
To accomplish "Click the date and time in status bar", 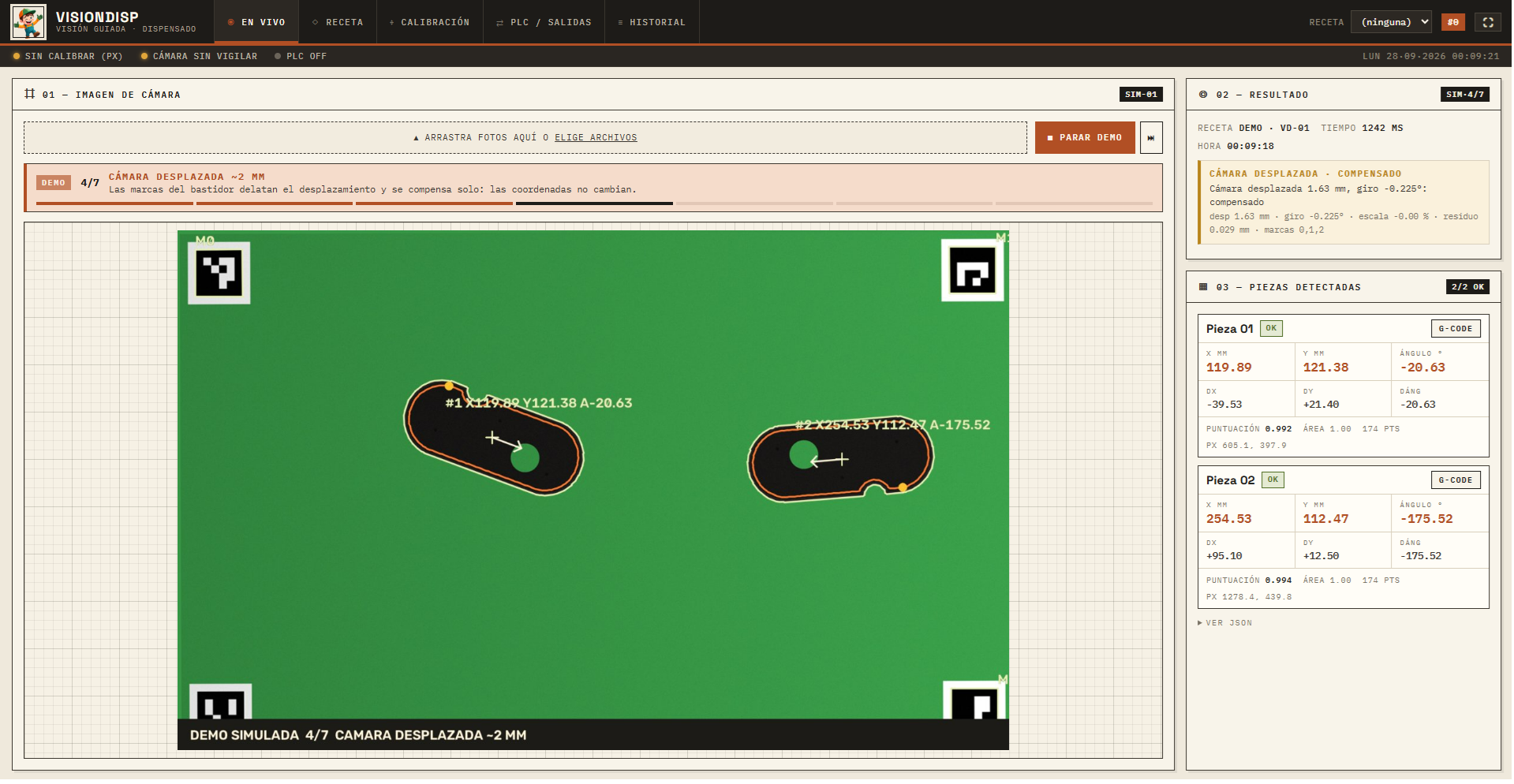I will (x=1430, y=56).
